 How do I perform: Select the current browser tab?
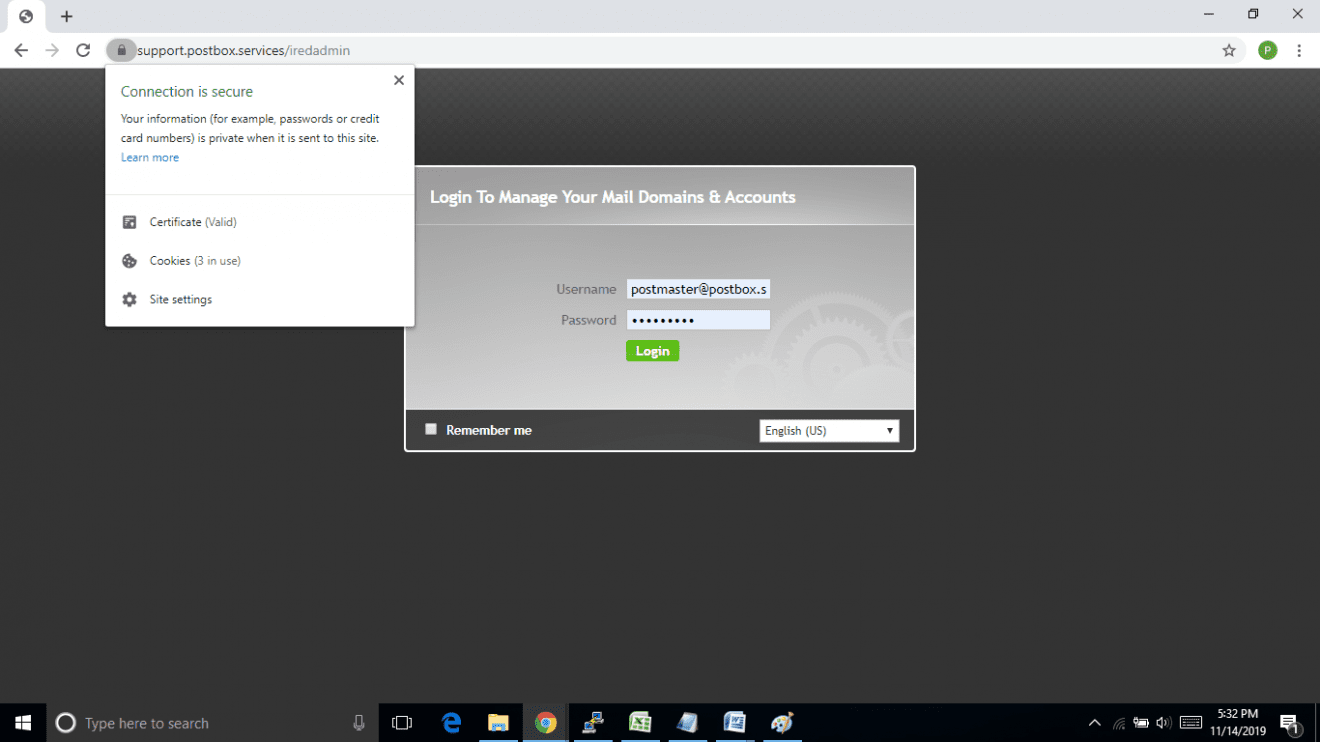pos(26,16)
